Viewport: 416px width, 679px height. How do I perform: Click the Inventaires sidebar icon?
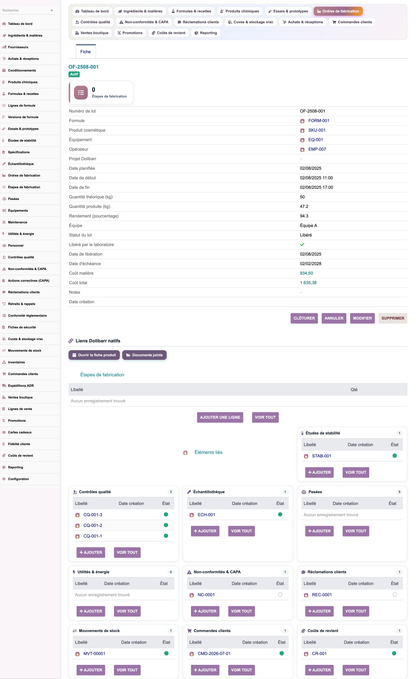pyautogui.click(x=4, y=362)
